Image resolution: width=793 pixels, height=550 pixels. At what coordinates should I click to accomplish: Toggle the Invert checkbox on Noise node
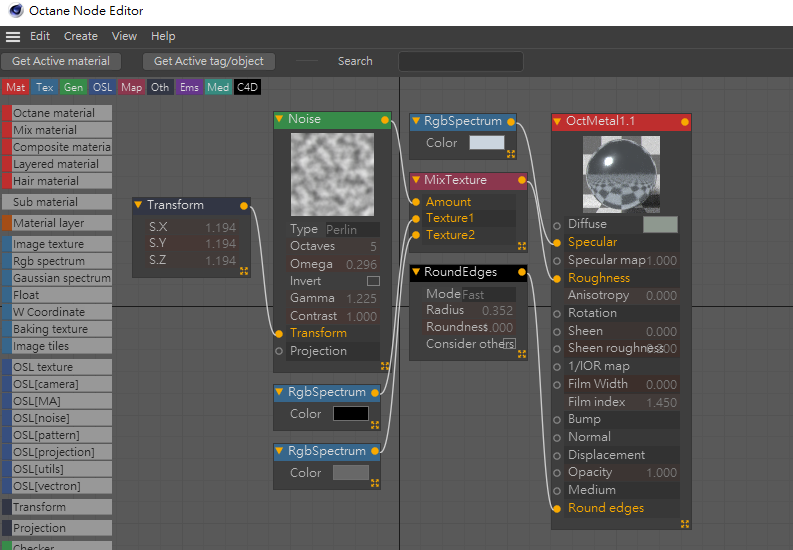pyautogui.click(x=373, y=281)
